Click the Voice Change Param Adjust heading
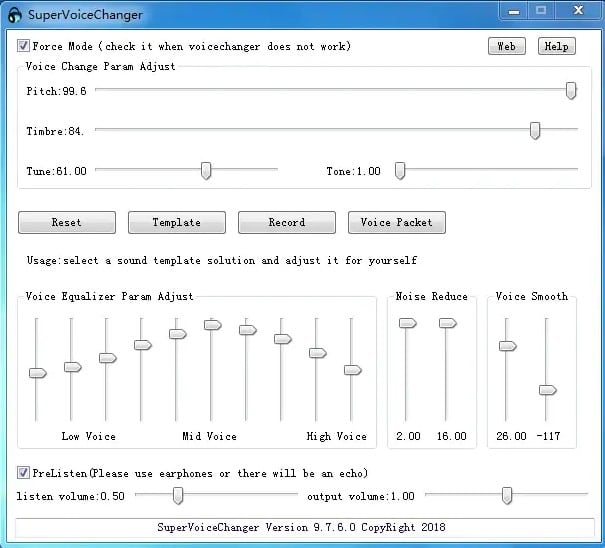 point(100,66)
